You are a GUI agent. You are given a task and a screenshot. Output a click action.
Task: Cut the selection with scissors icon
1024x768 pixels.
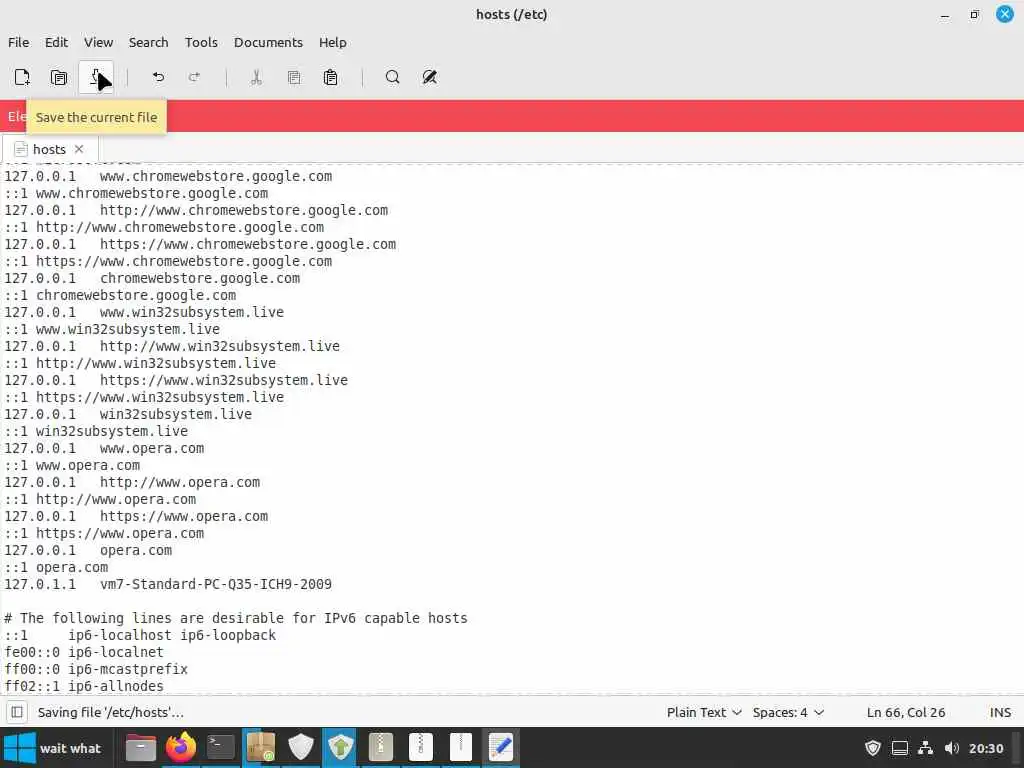click(256, 77)
